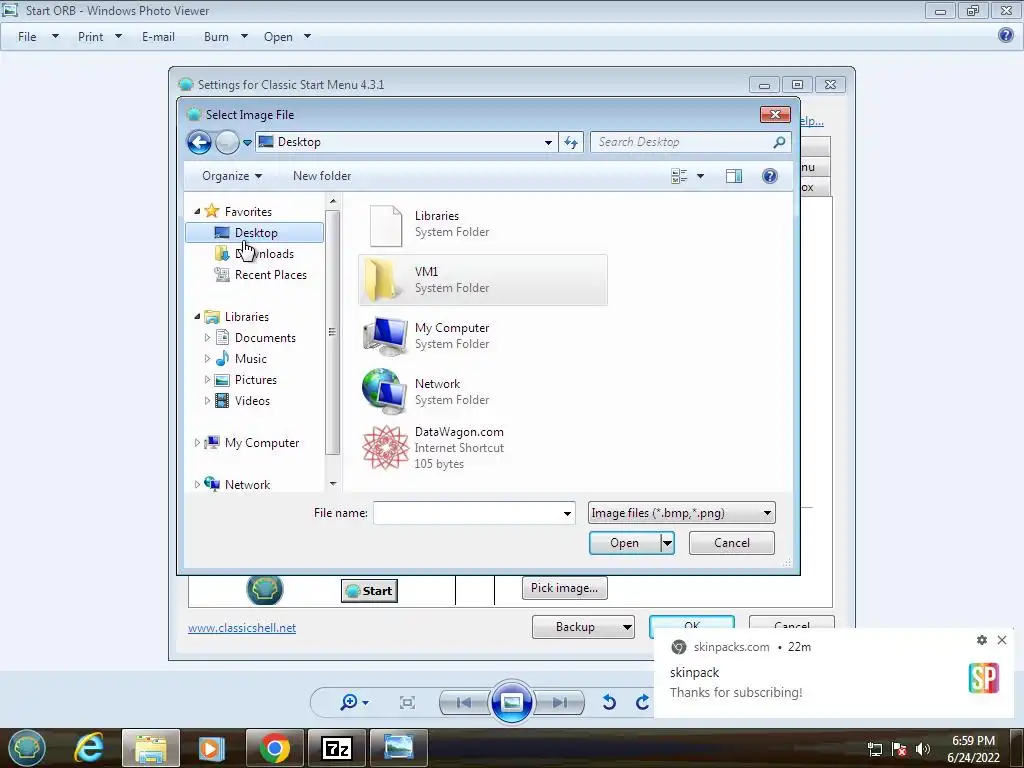This screenshot has width=1024, height=768.
Task: Select Network in the navigation tree
Action: [247, 485]
